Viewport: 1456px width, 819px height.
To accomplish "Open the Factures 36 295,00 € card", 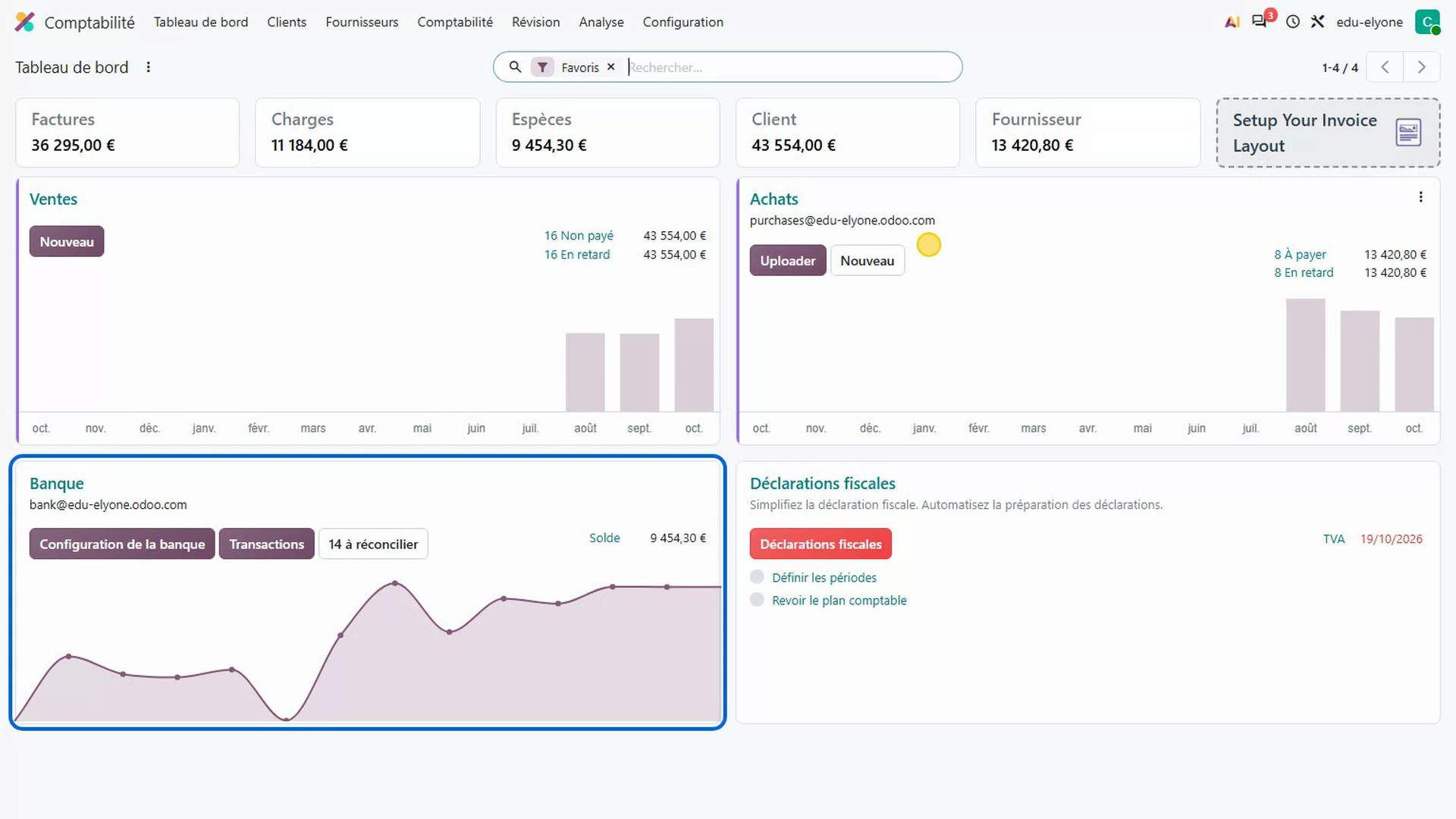I will coord(127,133).
